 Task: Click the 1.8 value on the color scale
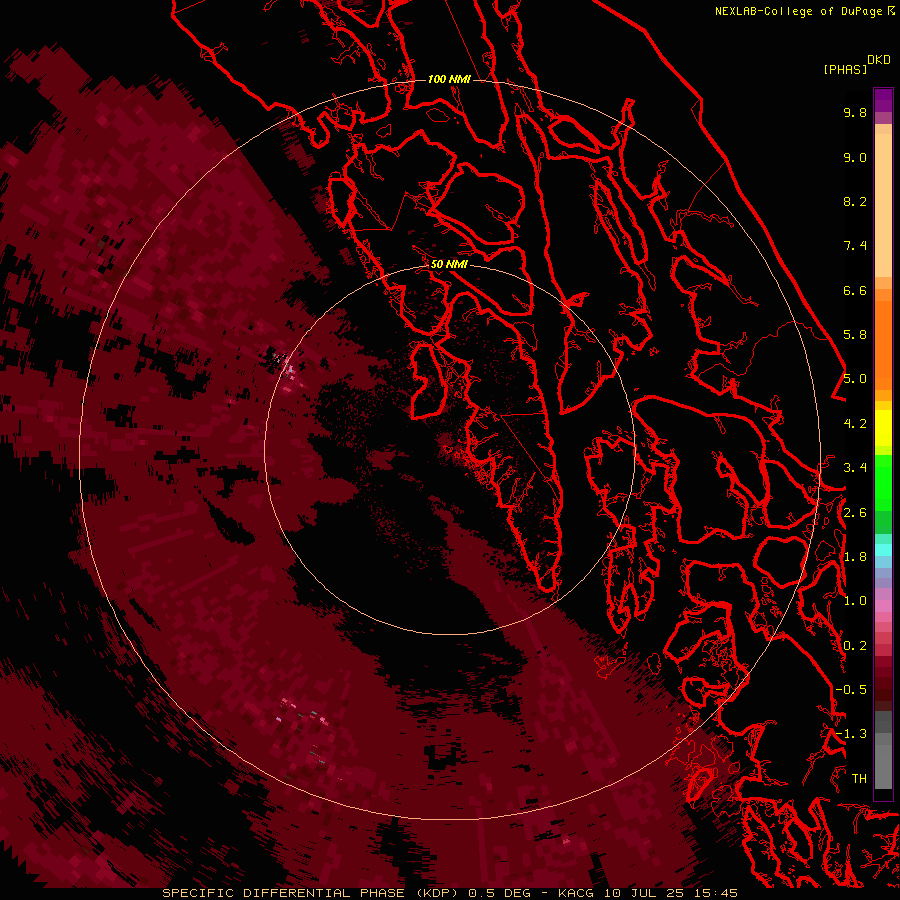tap(855, 557)
